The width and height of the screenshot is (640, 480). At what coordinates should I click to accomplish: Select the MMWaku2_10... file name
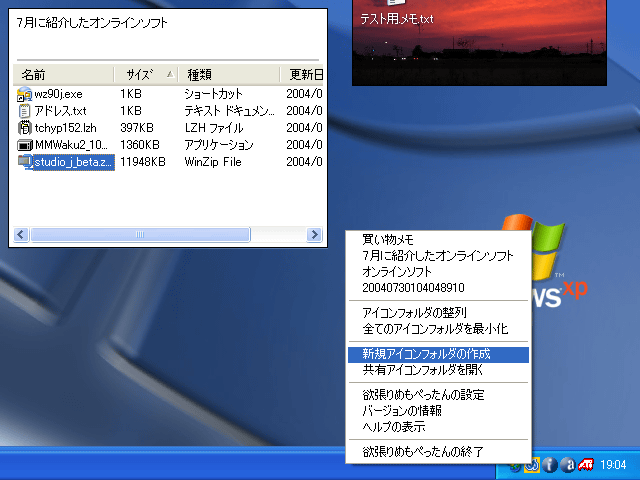71,145
